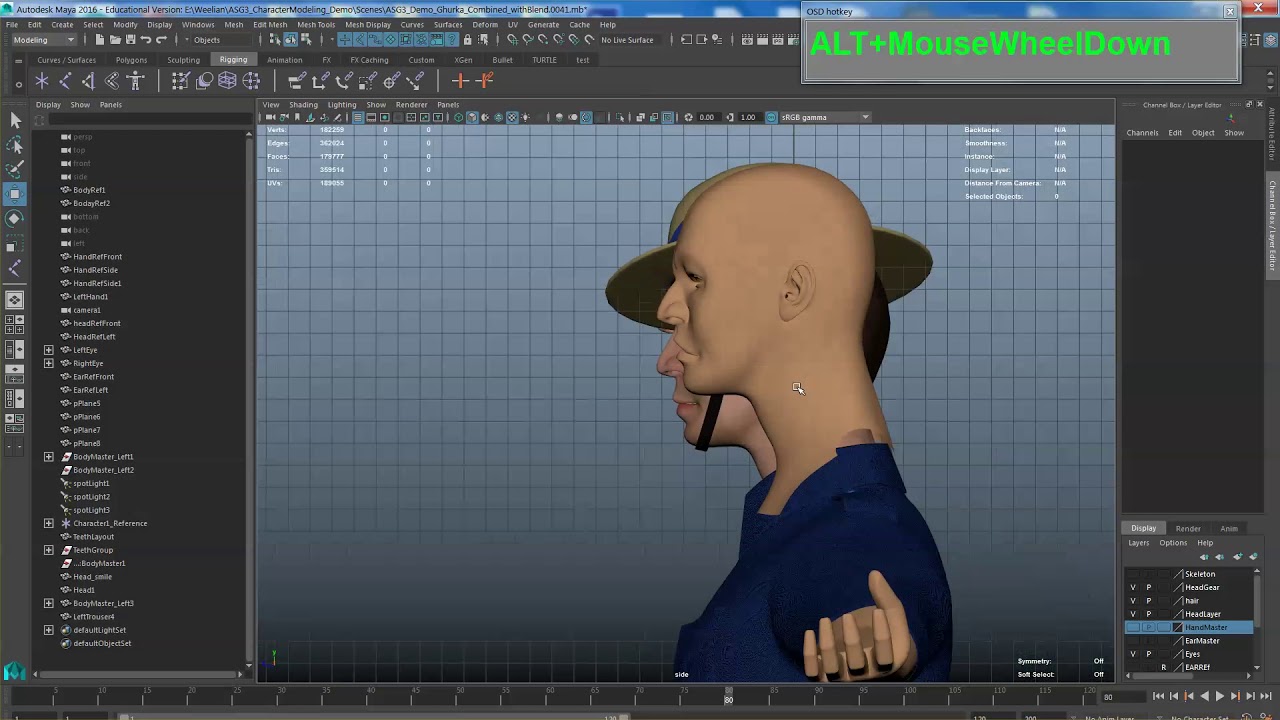Expand the TeethGroup node in Outliner
The image size is (1280, 720).
pos(49,550)
